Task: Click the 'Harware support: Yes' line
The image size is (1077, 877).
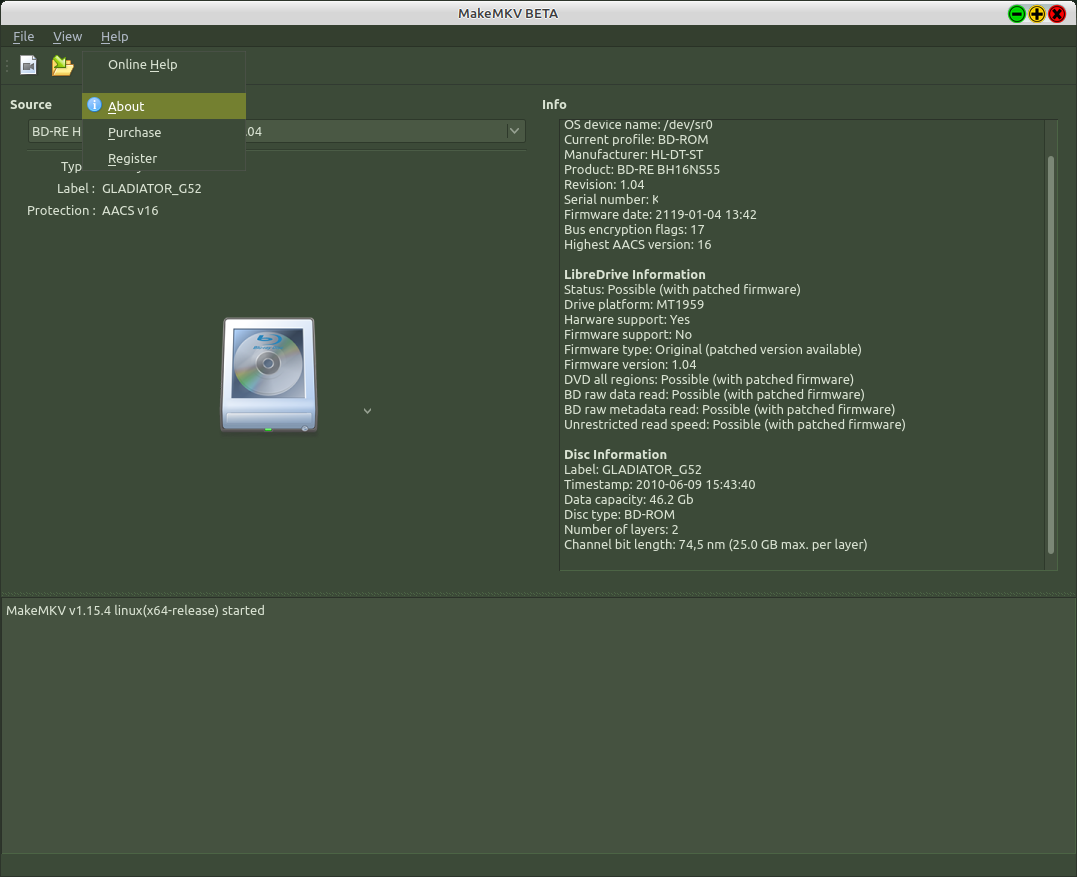Action: point(627,319)
